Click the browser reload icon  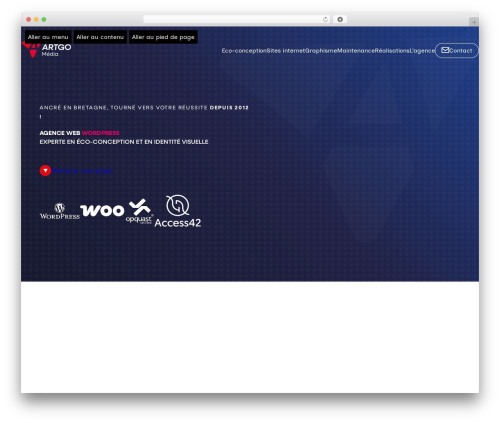[325, 19]
